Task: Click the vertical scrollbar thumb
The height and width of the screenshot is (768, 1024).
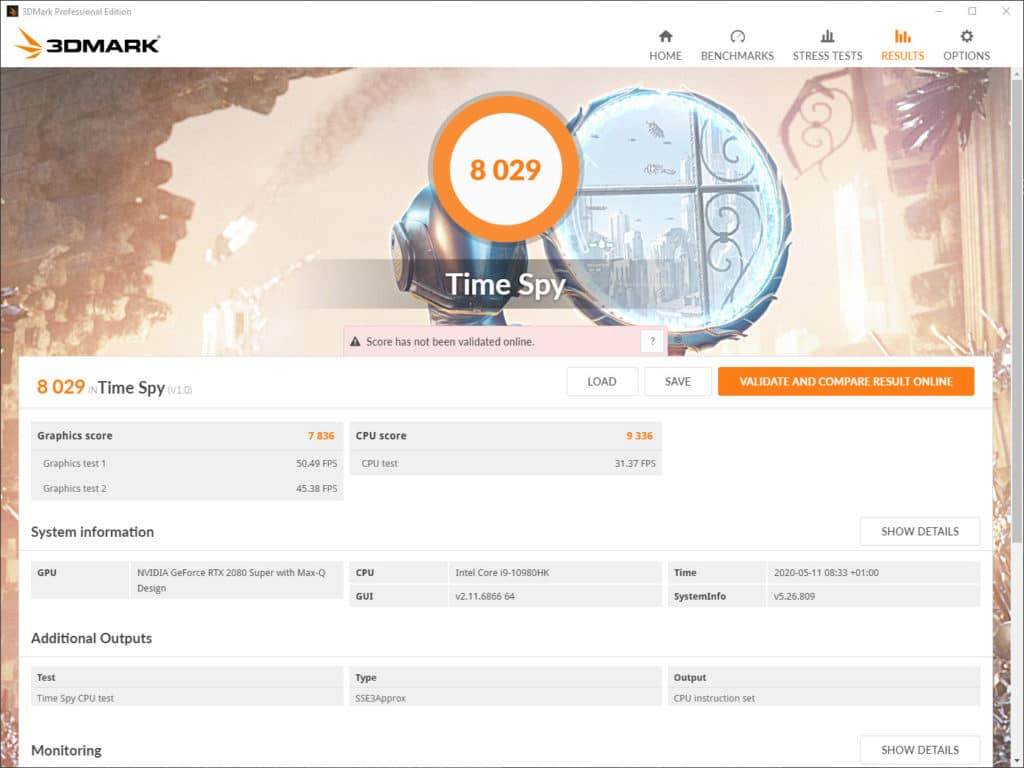Action: [1017, 310]
